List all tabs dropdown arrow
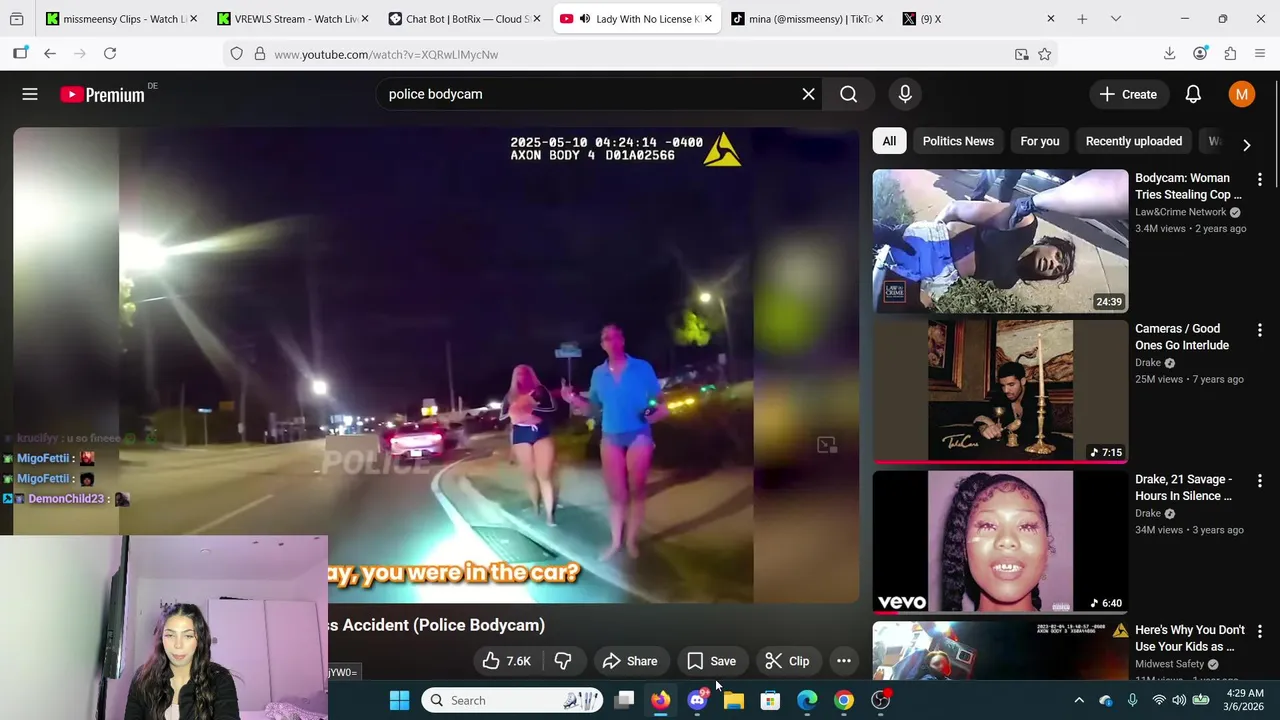The image size is (1280, 720). (1116, 19)
